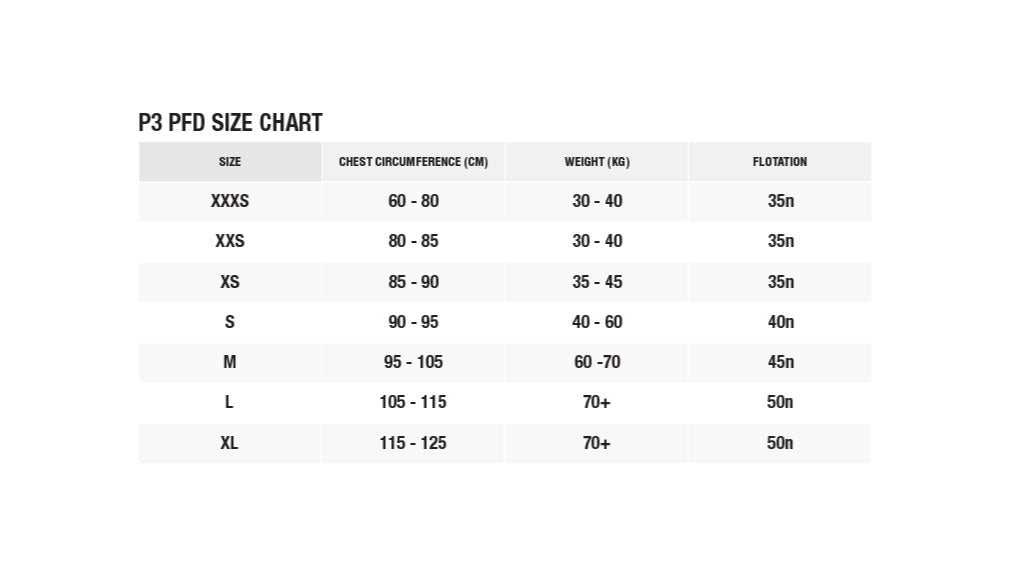The image size is (1028, 577).
Task: Select the 95 - 105 chest measurement
Action: pyautogui.click(x=413, y=361)
